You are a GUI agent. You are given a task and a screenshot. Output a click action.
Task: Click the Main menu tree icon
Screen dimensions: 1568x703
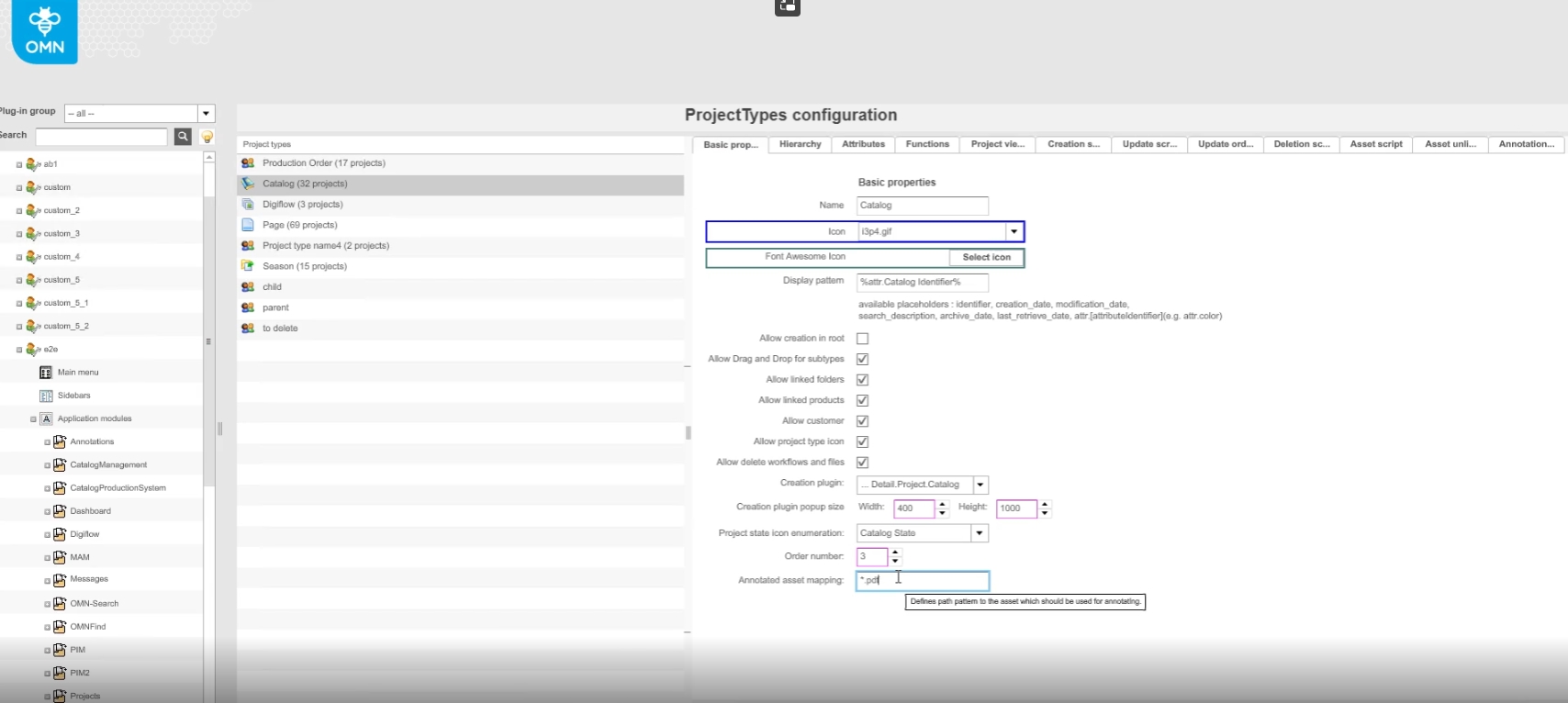click(46, 373)
